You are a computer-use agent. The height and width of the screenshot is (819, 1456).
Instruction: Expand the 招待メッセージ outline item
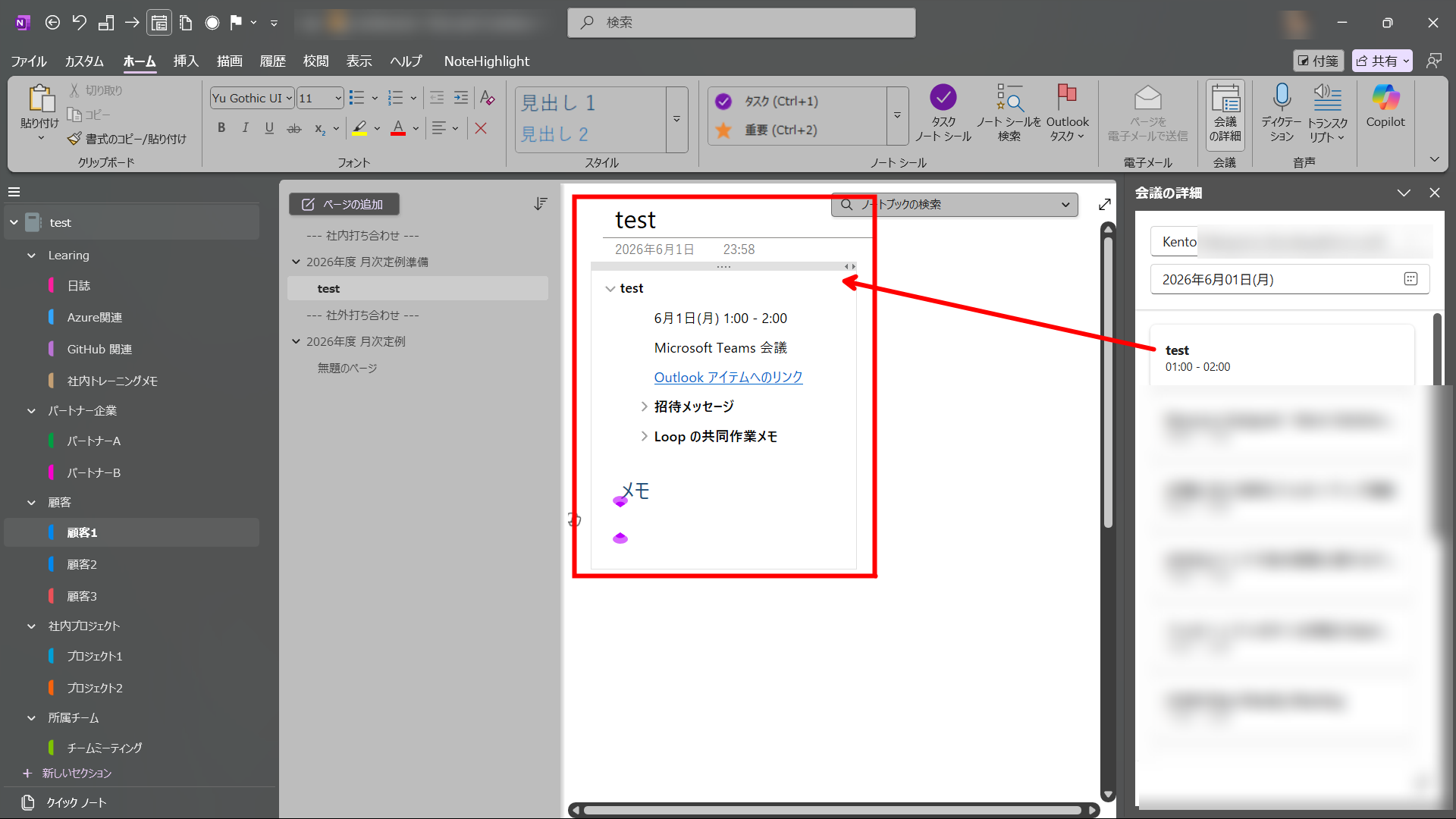coord(644,406)
